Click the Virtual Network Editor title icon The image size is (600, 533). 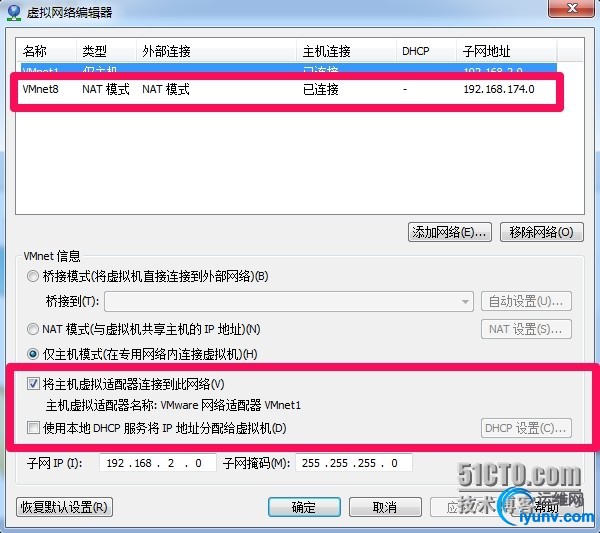pos(14,12)
